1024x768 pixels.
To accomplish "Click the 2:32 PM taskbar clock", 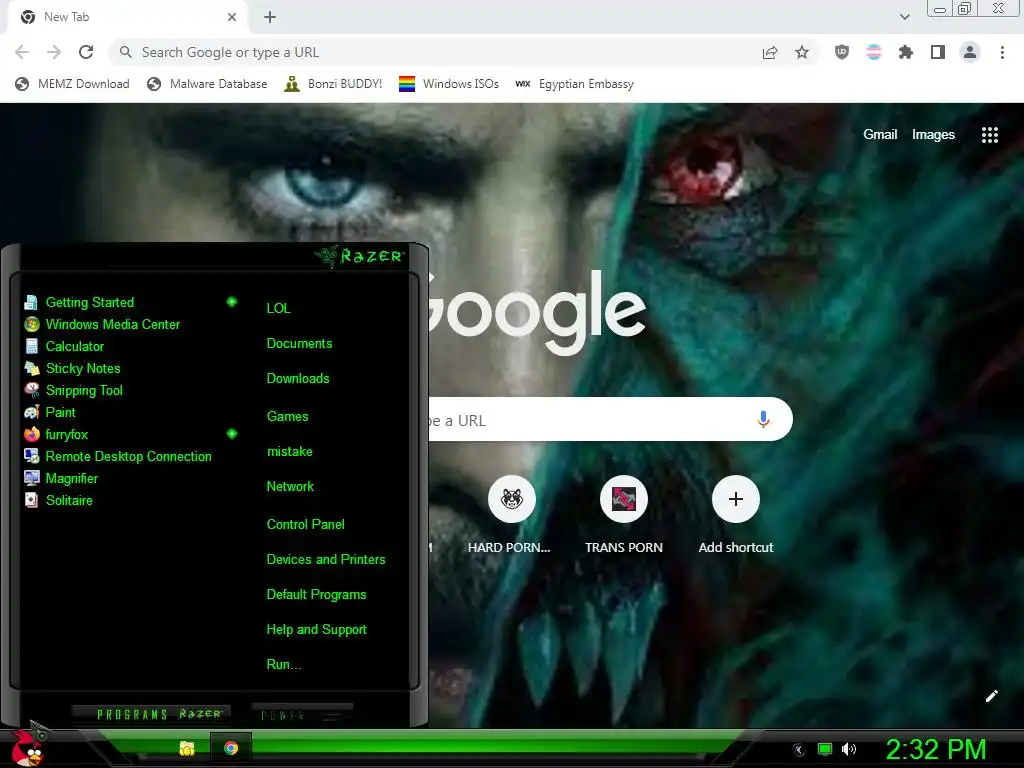I will [935, 749].
